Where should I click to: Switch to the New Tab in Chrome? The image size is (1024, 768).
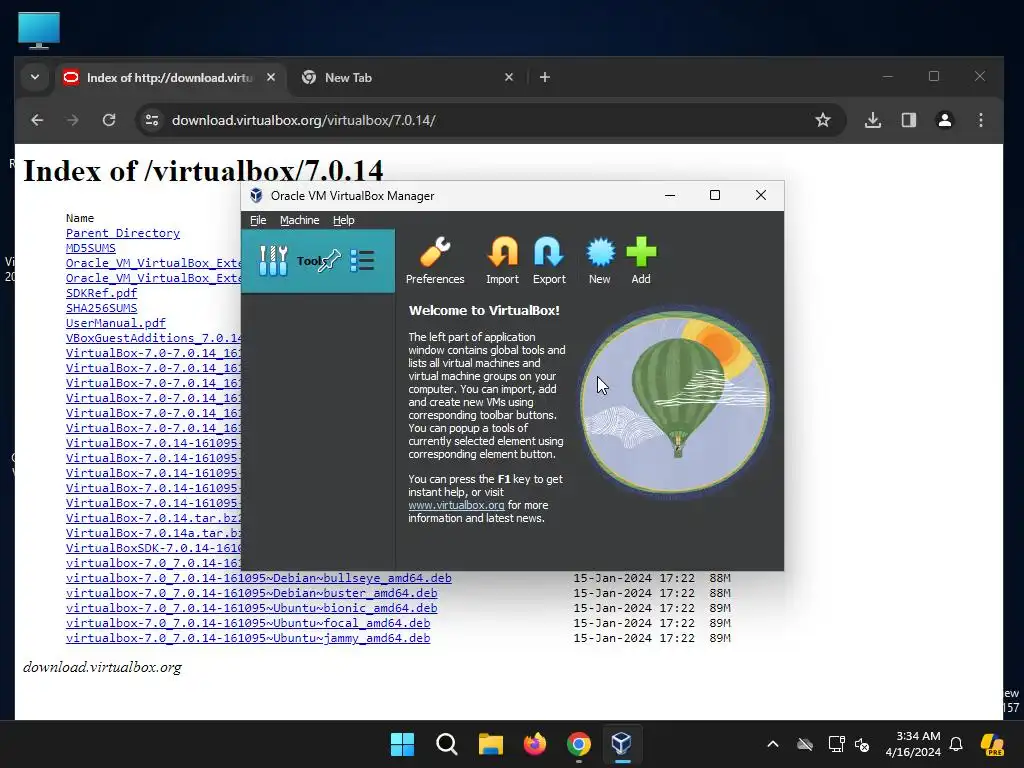[405, 78]
